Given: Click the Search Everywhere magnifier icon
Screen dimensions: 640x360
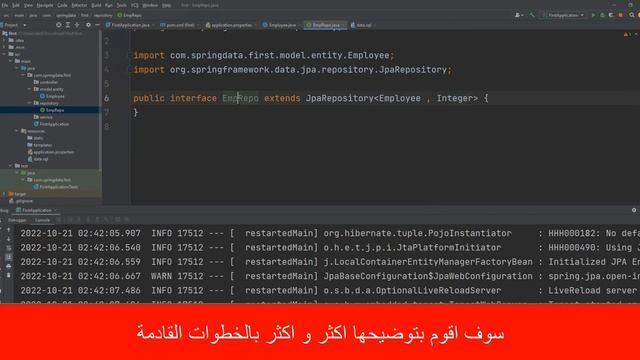Looking at the screenshot, I should [x=631, y=15].
